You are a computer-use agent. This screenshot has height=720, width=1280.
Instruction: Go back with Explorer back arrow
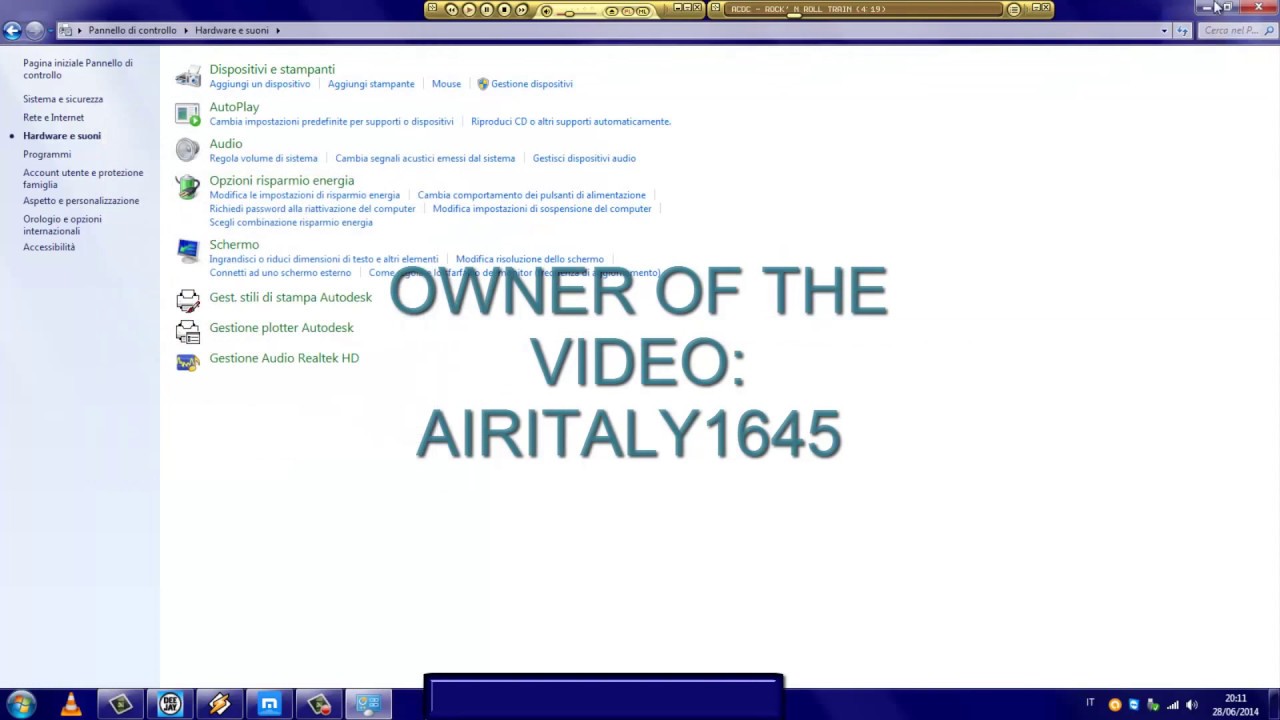click(12, 31)
